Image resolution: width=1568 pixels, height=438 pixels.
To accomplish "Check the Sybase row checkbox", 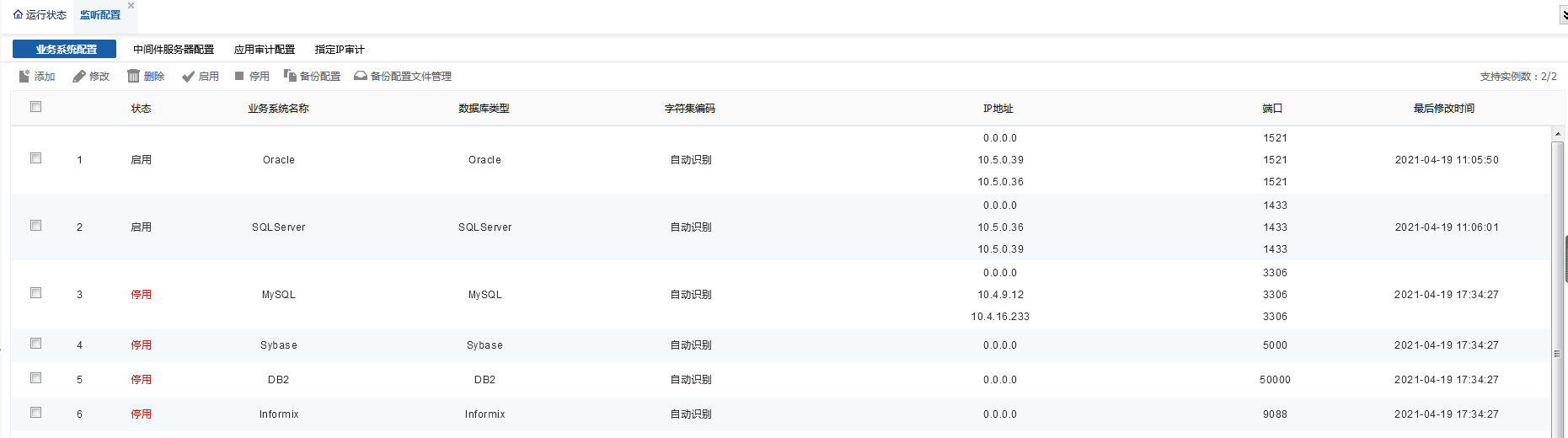I will click(35, 344).
